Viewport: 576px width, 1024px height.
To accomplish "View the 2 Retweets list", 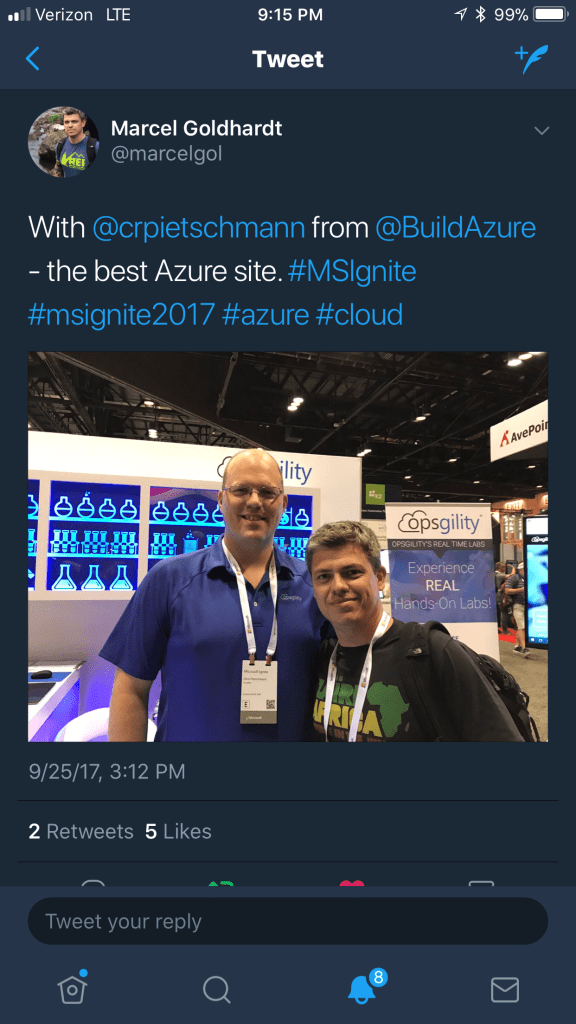I will [81, 831].
